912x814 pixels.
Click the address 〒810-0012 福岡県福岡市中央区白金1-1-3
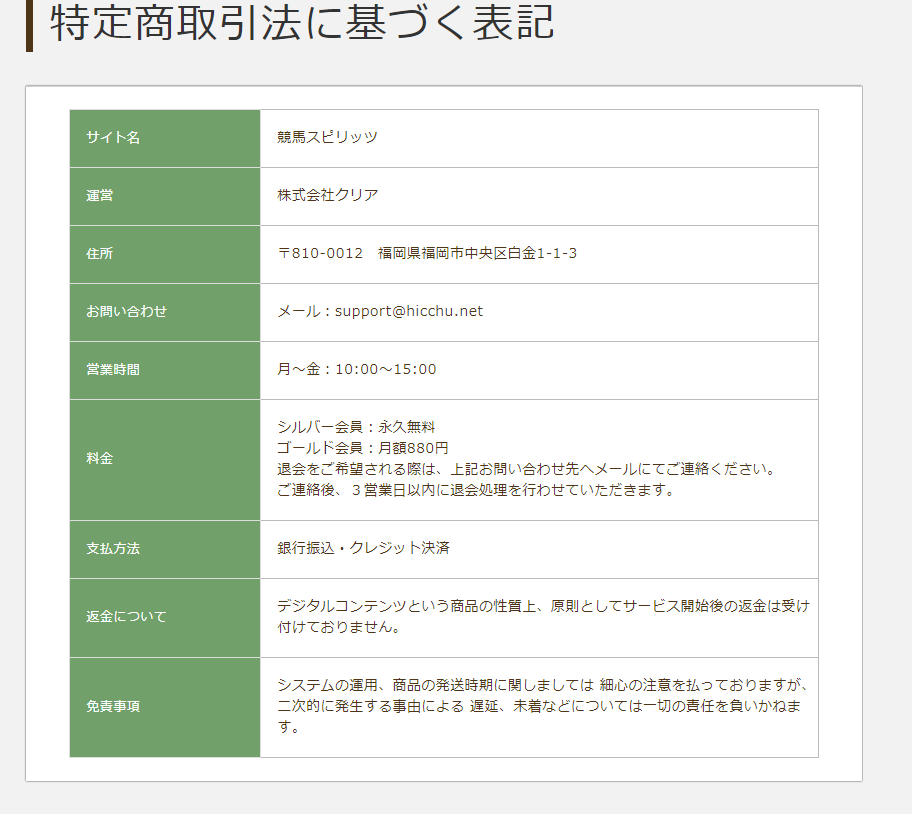point(428,254)
